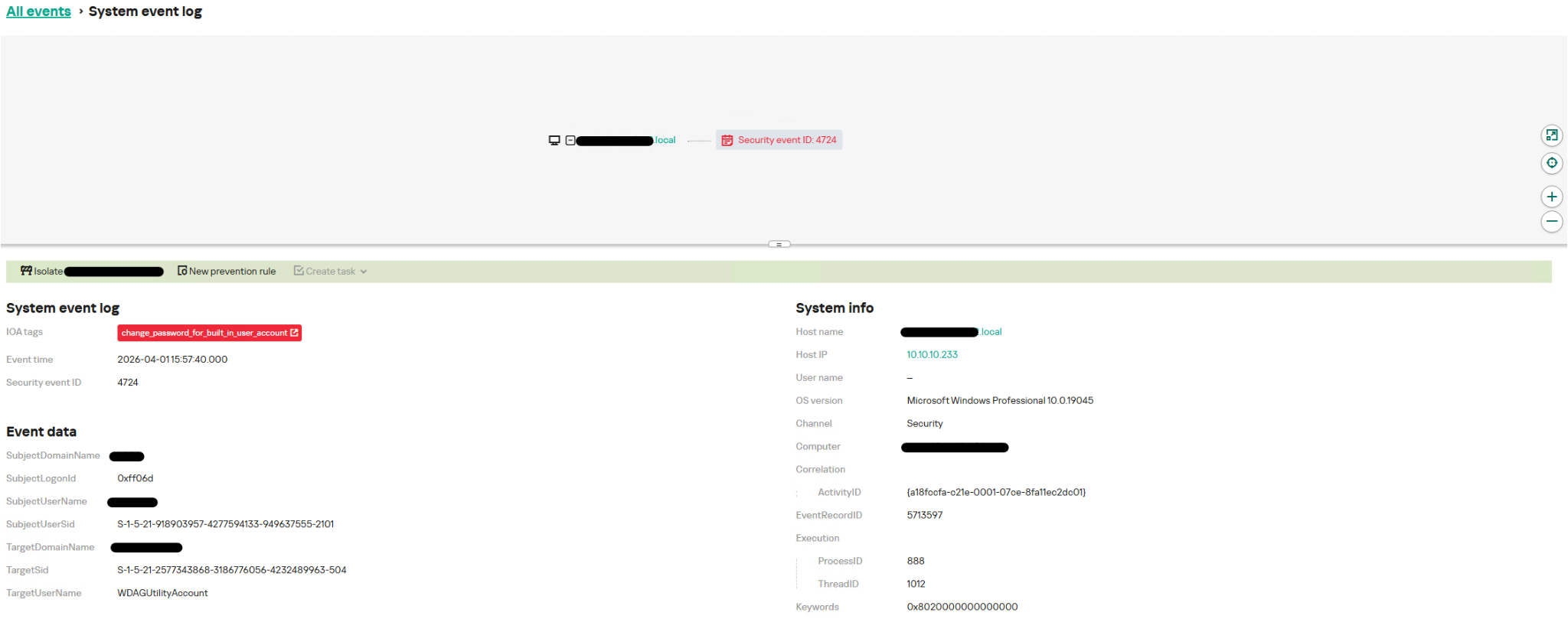
Task: Zoom out of the event graph
Action: (1551, 222)
